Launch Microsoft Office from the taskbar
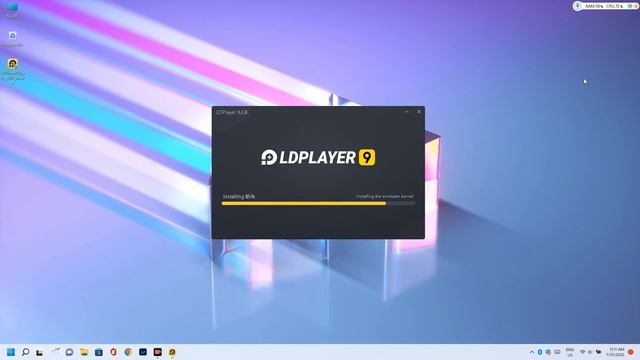The width and height of the screenshot is (640, 360). 113,352
